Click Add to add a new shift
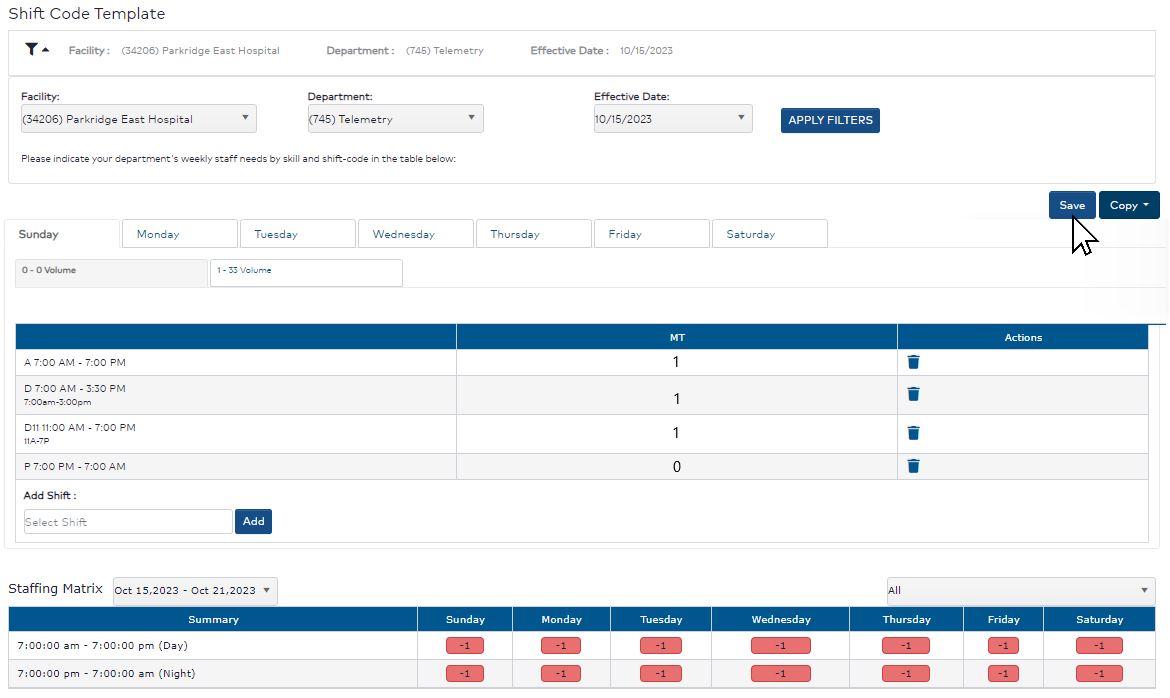The width and height of the screenshot is (1170, 698). click(x=252, y=521)
